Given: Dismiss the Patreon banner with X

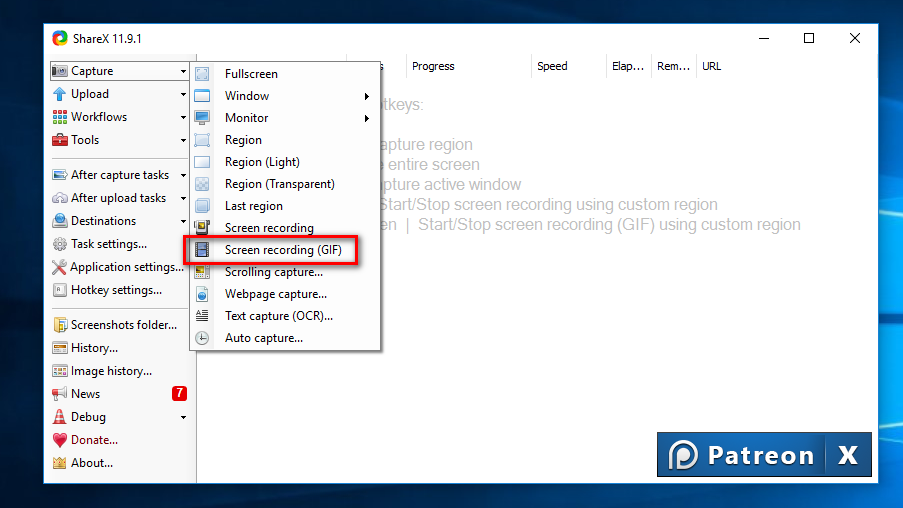Looking at the screenshot, I should pyautogui.click(x=848, y=455).
